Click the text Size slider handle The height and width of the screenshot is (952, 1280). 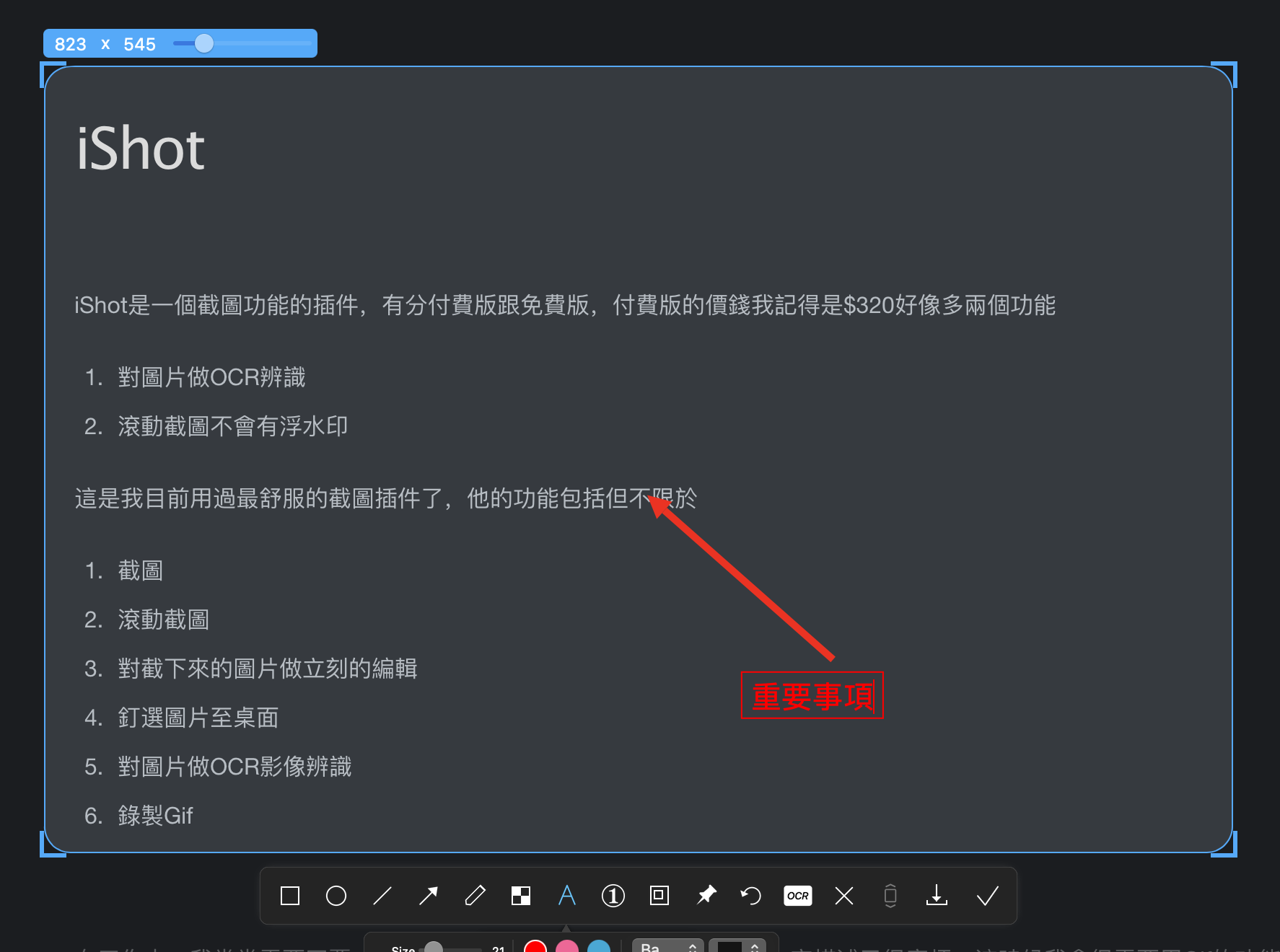(x=434, y=947)
